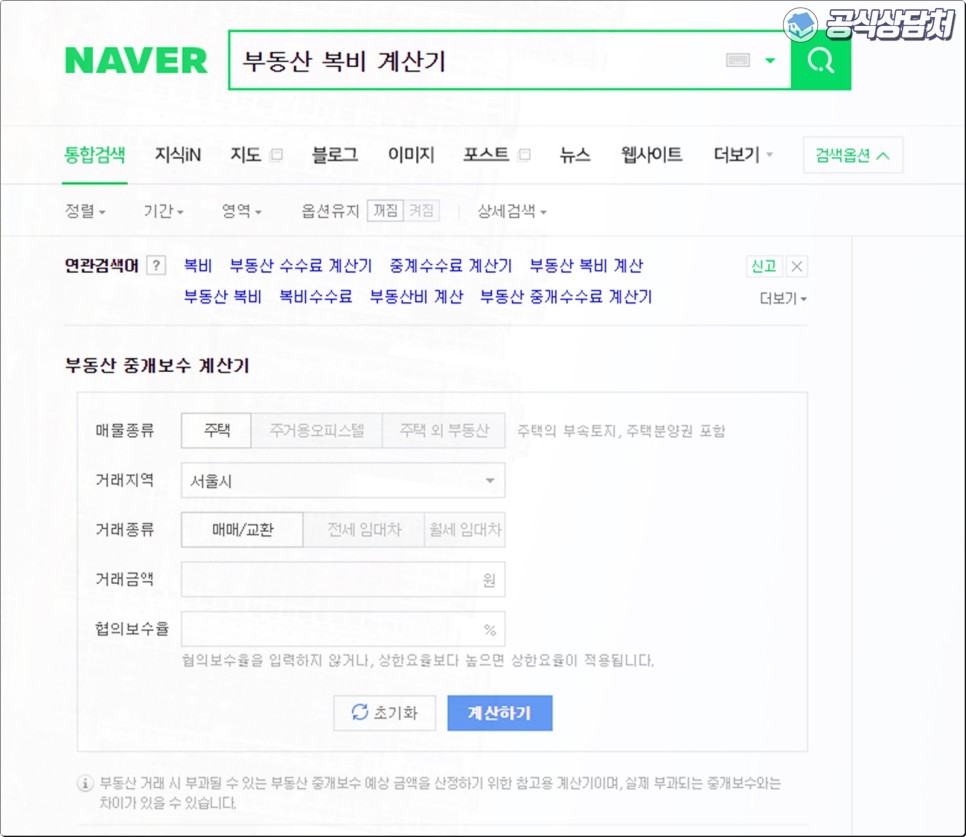Image resolution: width=966 pixels, height=837 pixels.
Task: Select the 통합검색 tab
Action: pos(94,155)
